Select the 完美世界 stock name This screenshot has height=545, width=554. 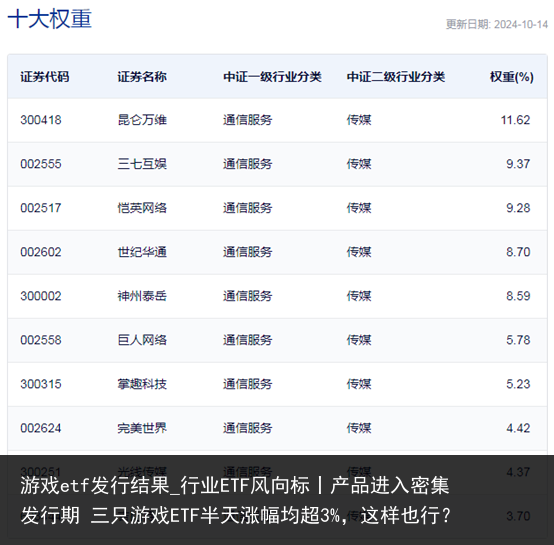point(142,428)
